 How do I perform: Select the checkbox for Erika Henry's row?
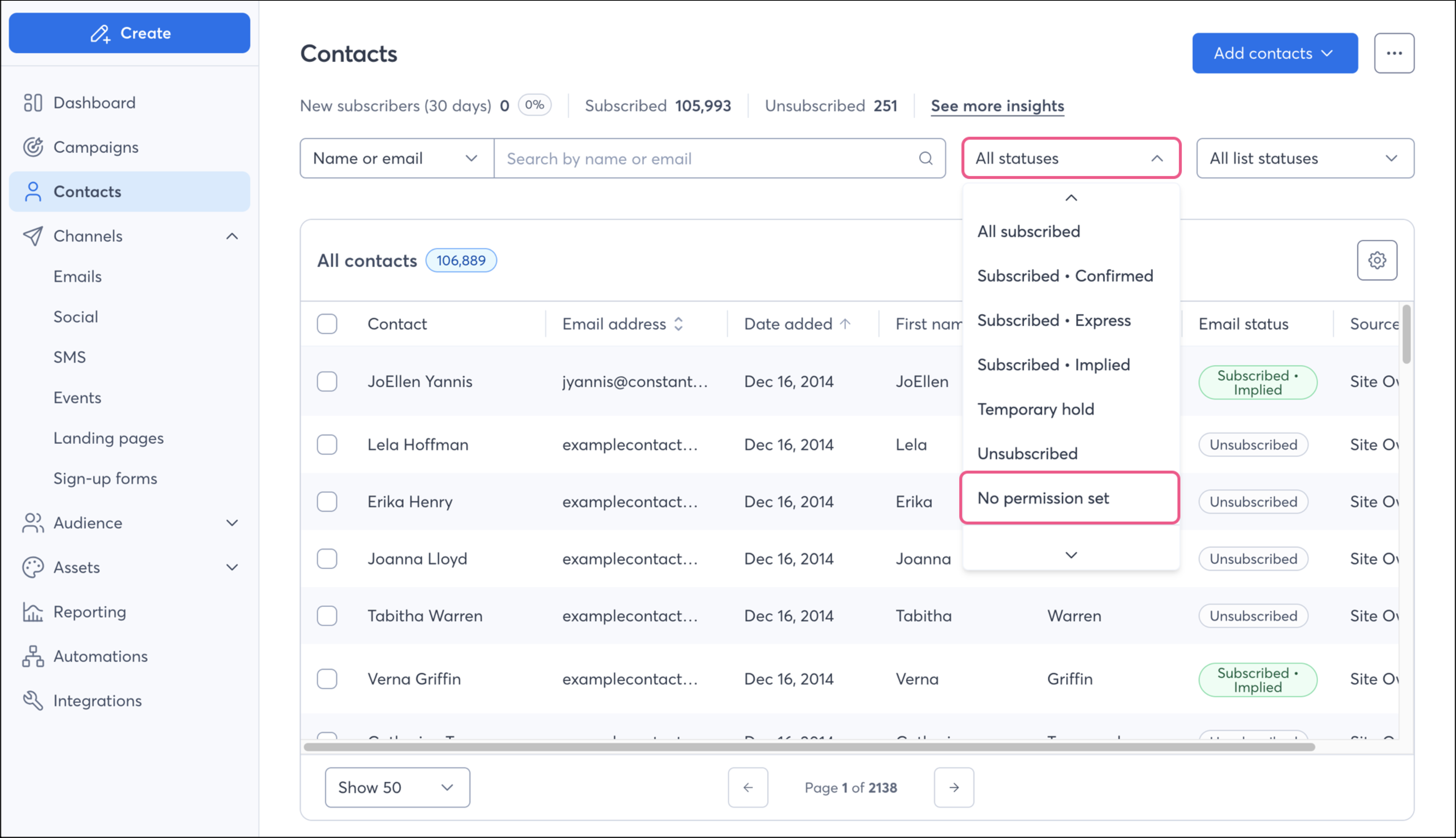point(327,501)
